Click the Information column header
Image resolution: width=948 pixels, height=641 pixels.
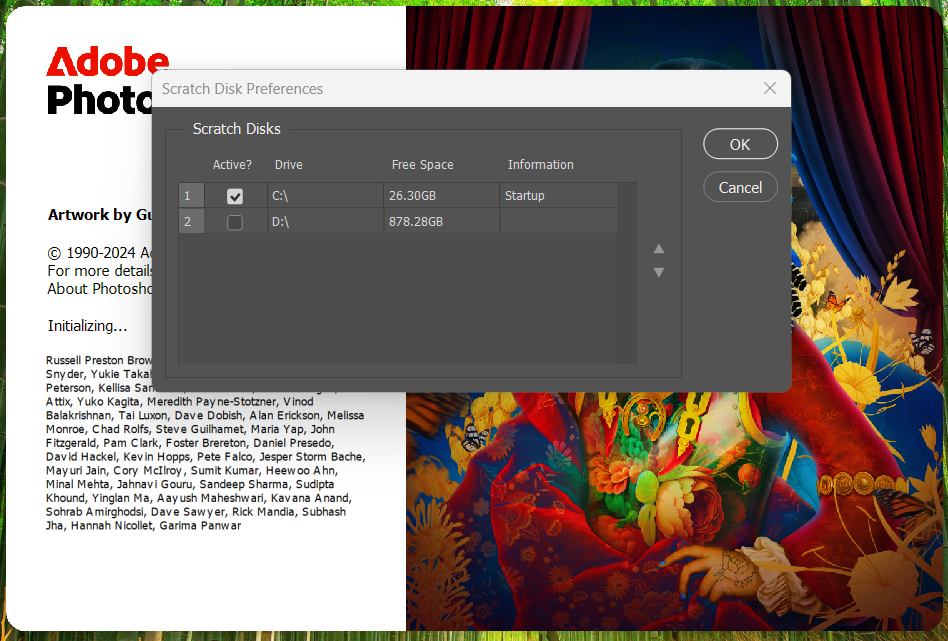coord(541,164)
